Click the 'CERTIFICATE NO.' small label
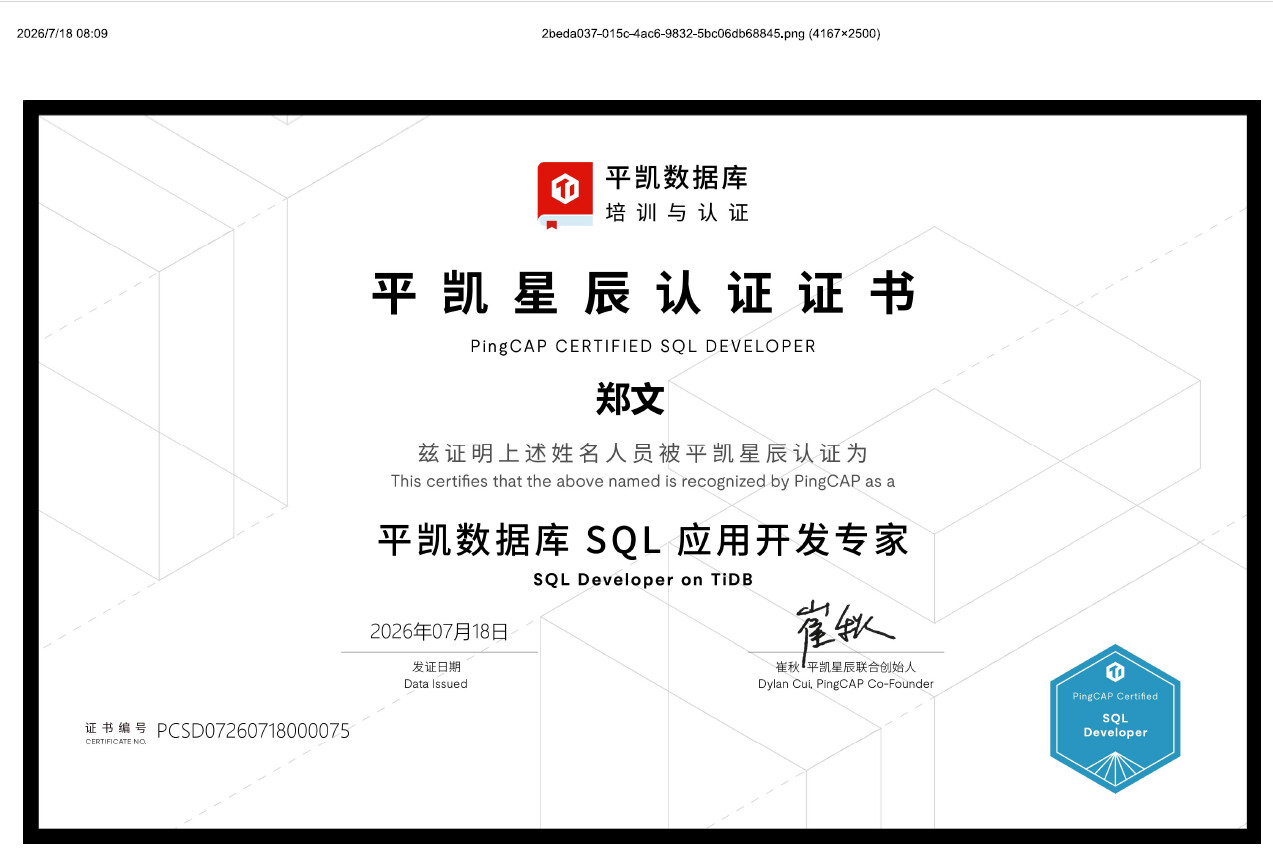 (116, 741)
